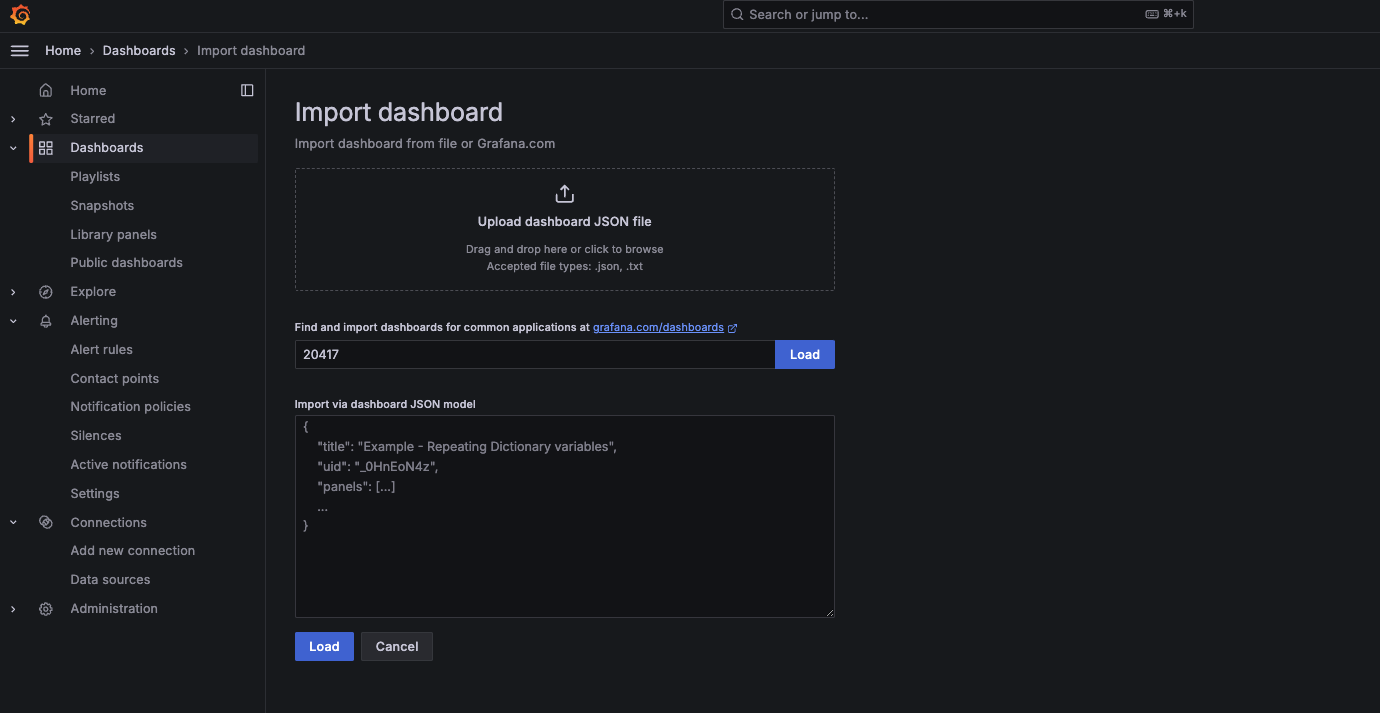Click the dock navigation pane icon beside Home
The height and width of the screenshot is (713, 1380).
click(x=247, y=90)
